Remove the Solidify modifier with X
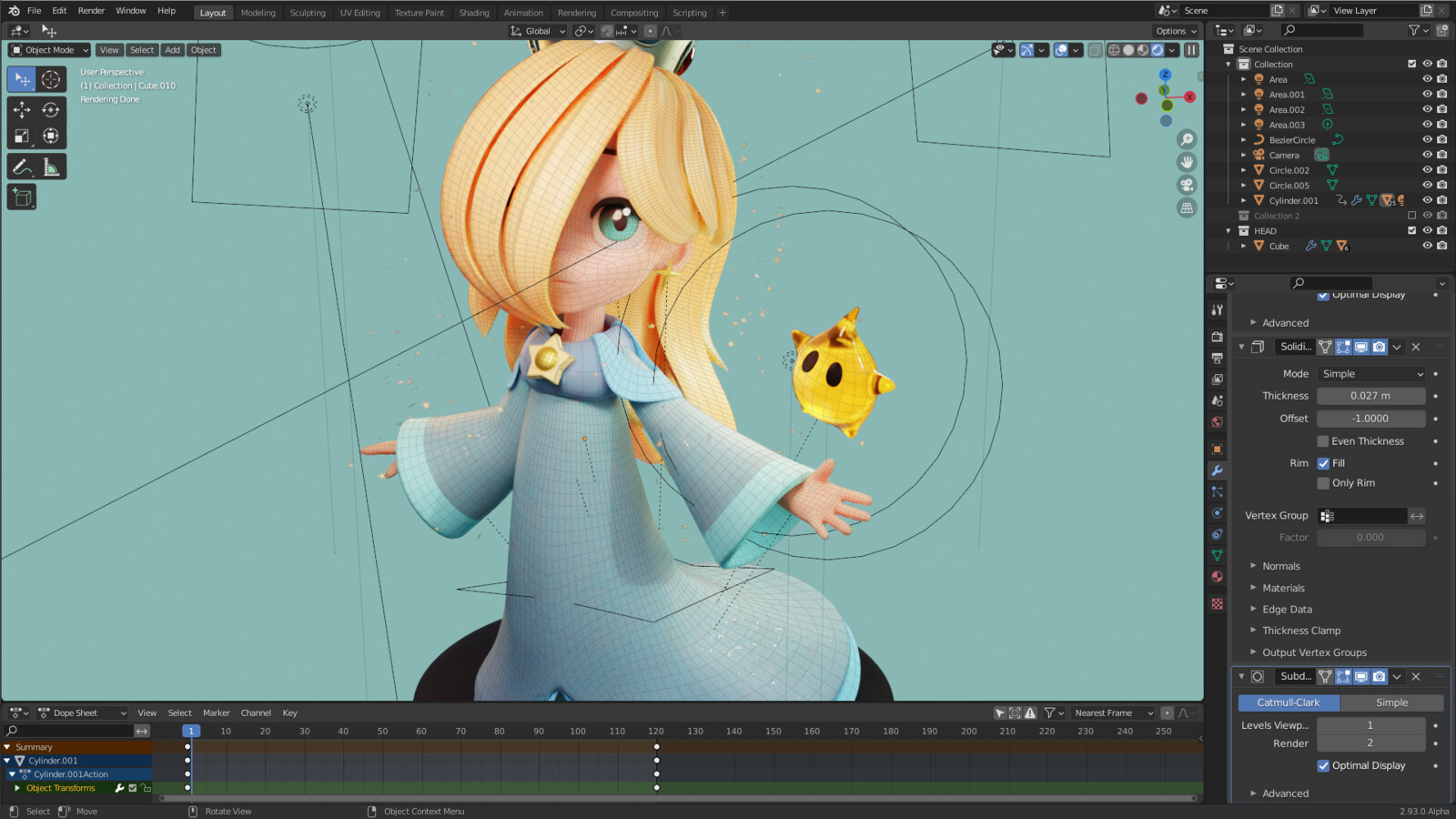 (1416, 347)
